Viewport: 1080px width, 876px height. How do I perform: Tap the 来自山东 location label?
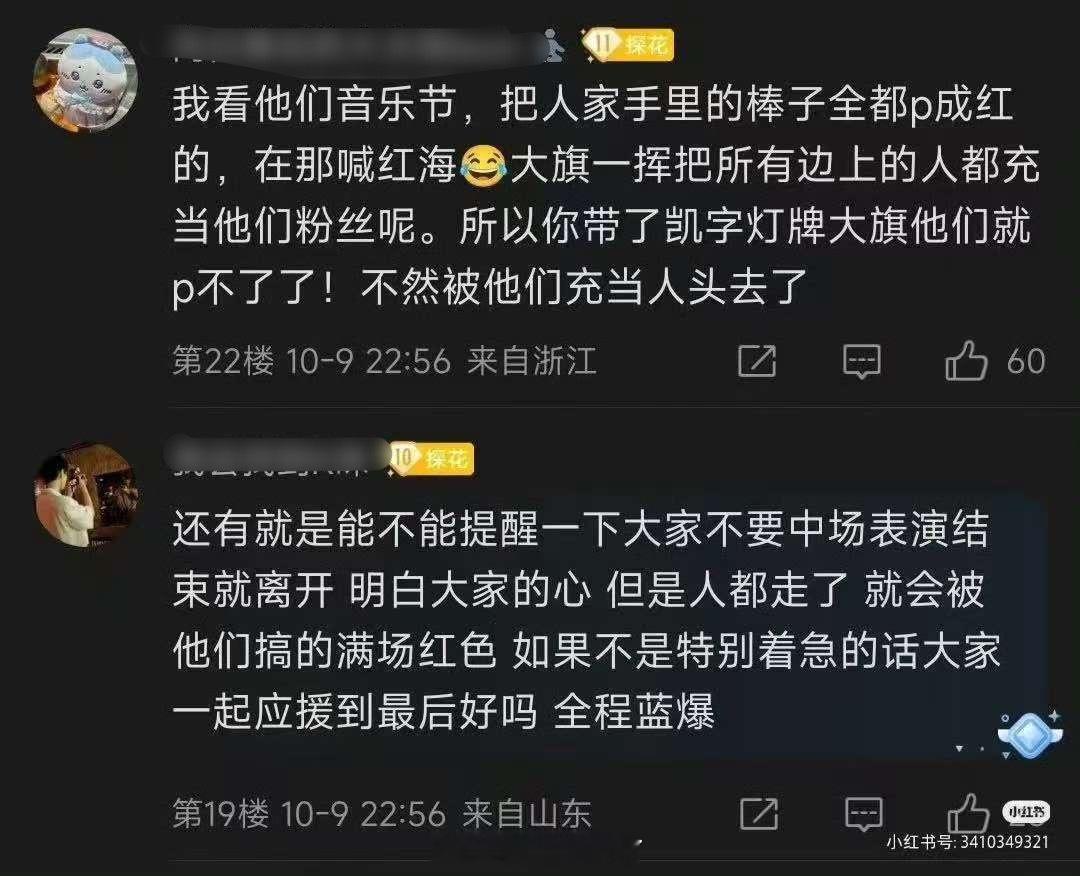[x=527, y=814]
